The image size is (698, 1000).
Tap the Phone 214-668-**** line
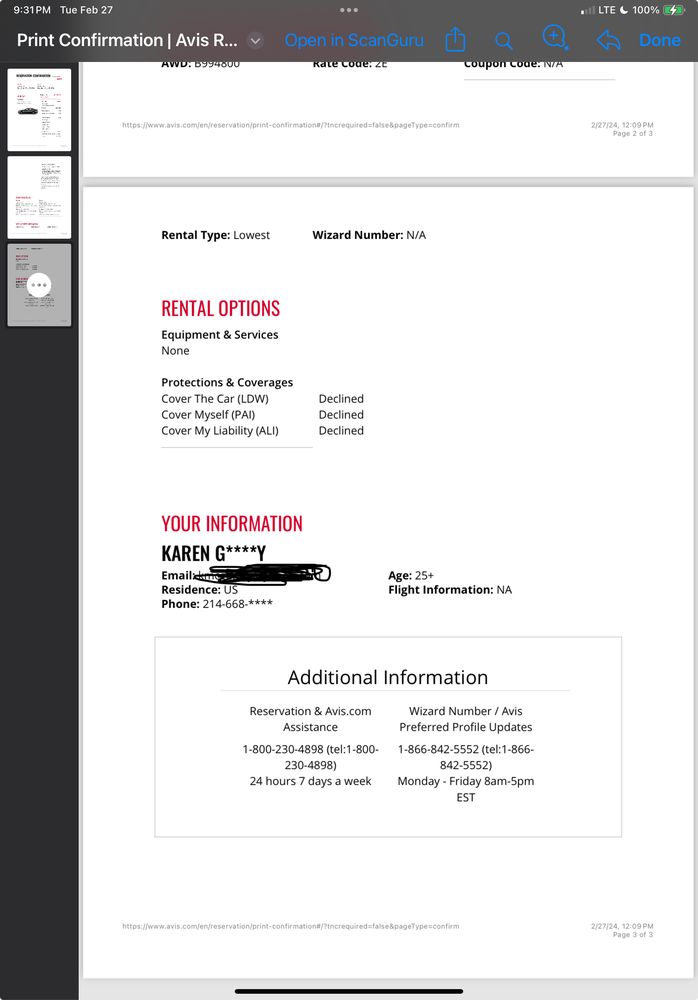217,604
